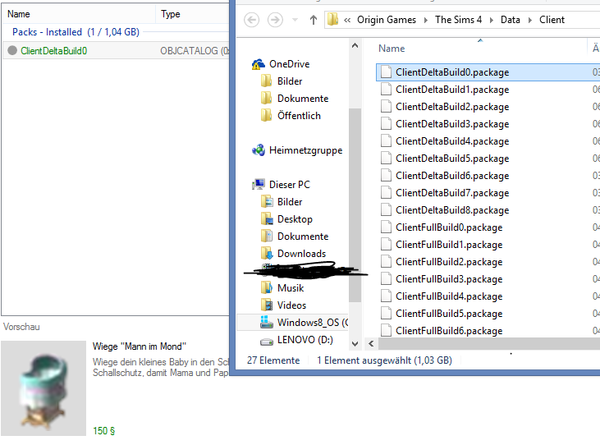The width and height of the screenshot is (600, 441).
Task: Click file icon of ClientFullBuild6.package
Action: (x=386, y=330)
